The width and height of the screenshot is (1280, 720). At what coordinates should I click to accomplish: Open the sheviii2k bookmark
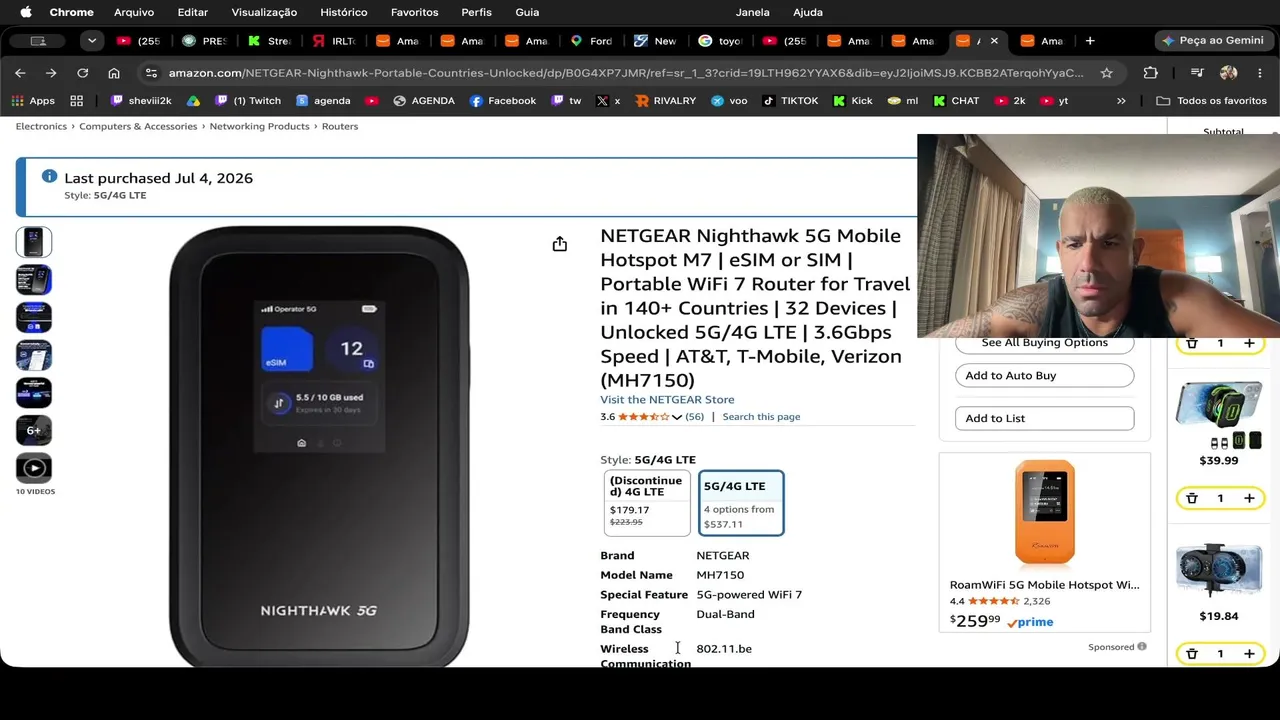[141, 101]
